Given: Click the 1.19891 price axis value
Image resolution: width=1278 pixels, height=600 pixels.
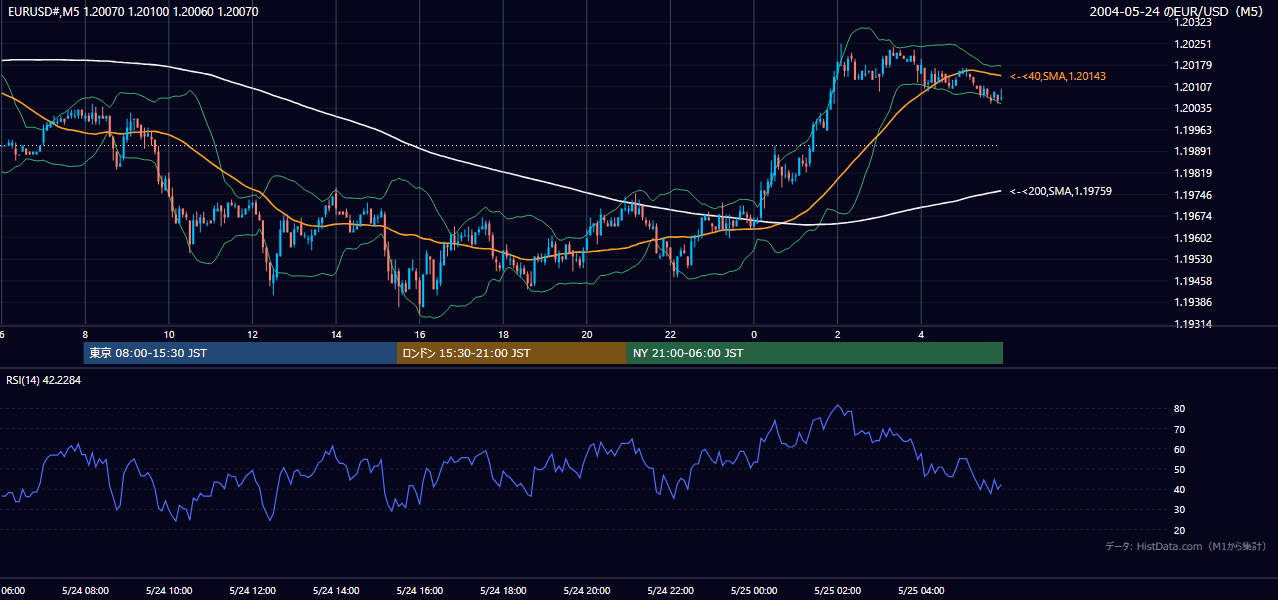Looking at the screenshot, I should tap(1193, 151).
